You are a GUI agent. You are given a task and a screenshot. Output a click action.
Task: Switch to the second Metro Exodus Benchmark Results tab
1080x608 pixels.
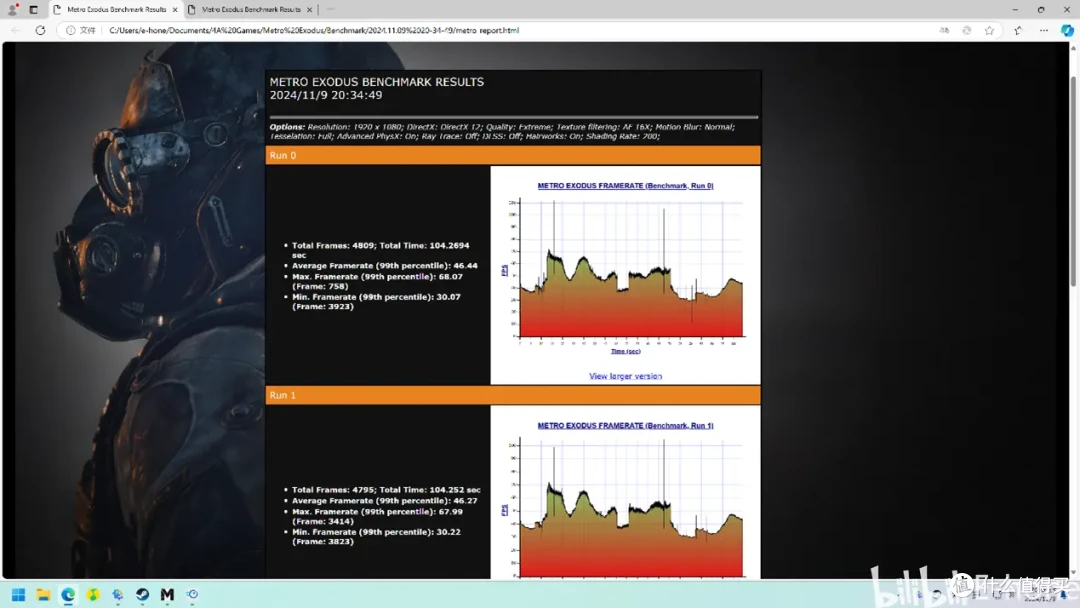pos(251,10)
